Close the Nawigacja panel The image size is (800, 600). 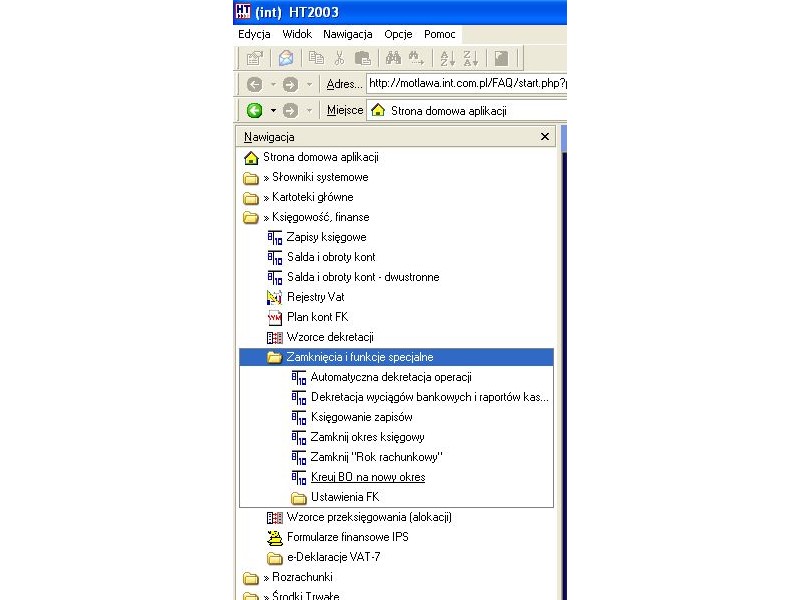click(x=545, y=137)
